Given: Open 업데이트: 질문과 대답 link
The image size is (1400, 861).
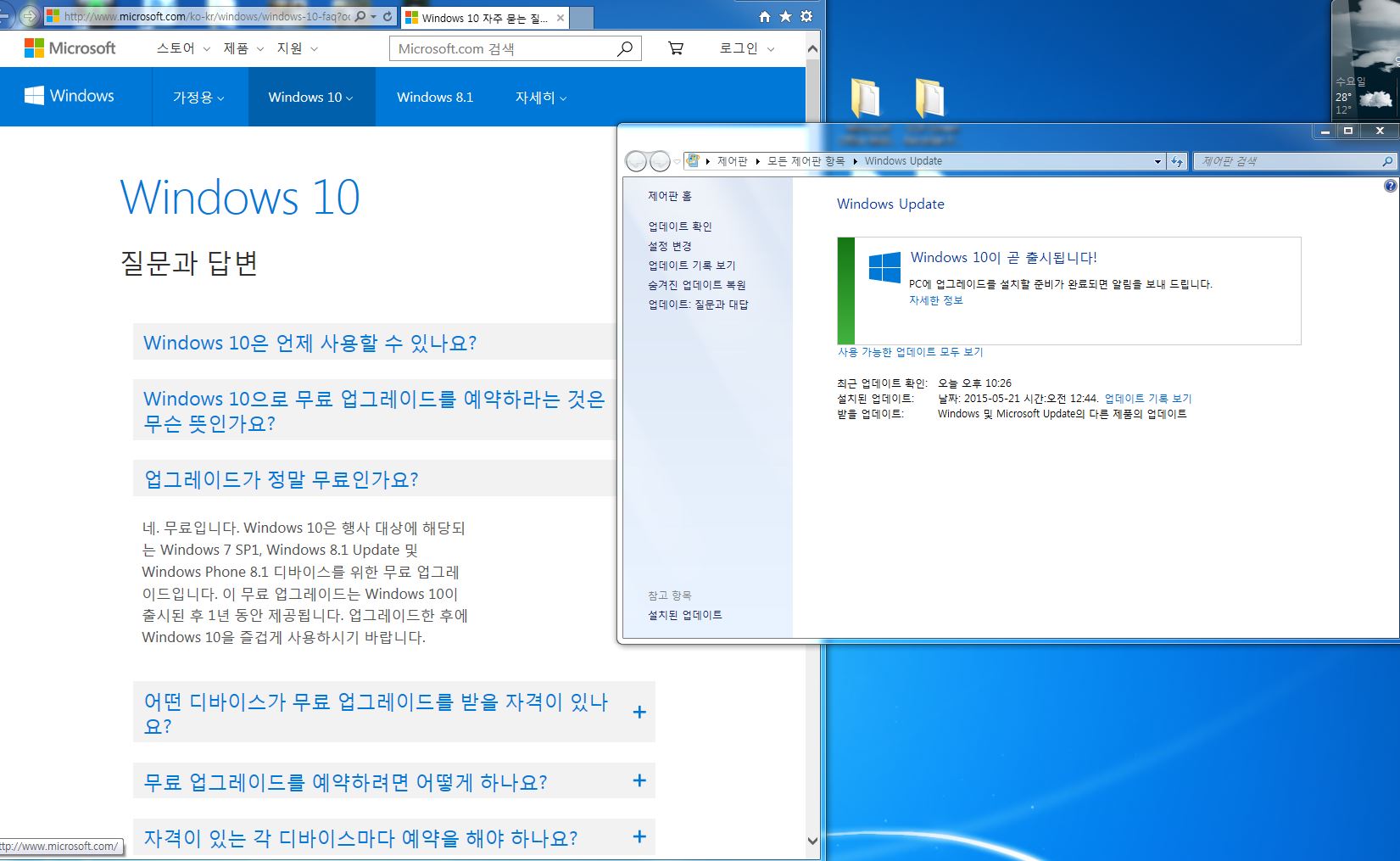Looking at the screenshot, I should [698, 305].
